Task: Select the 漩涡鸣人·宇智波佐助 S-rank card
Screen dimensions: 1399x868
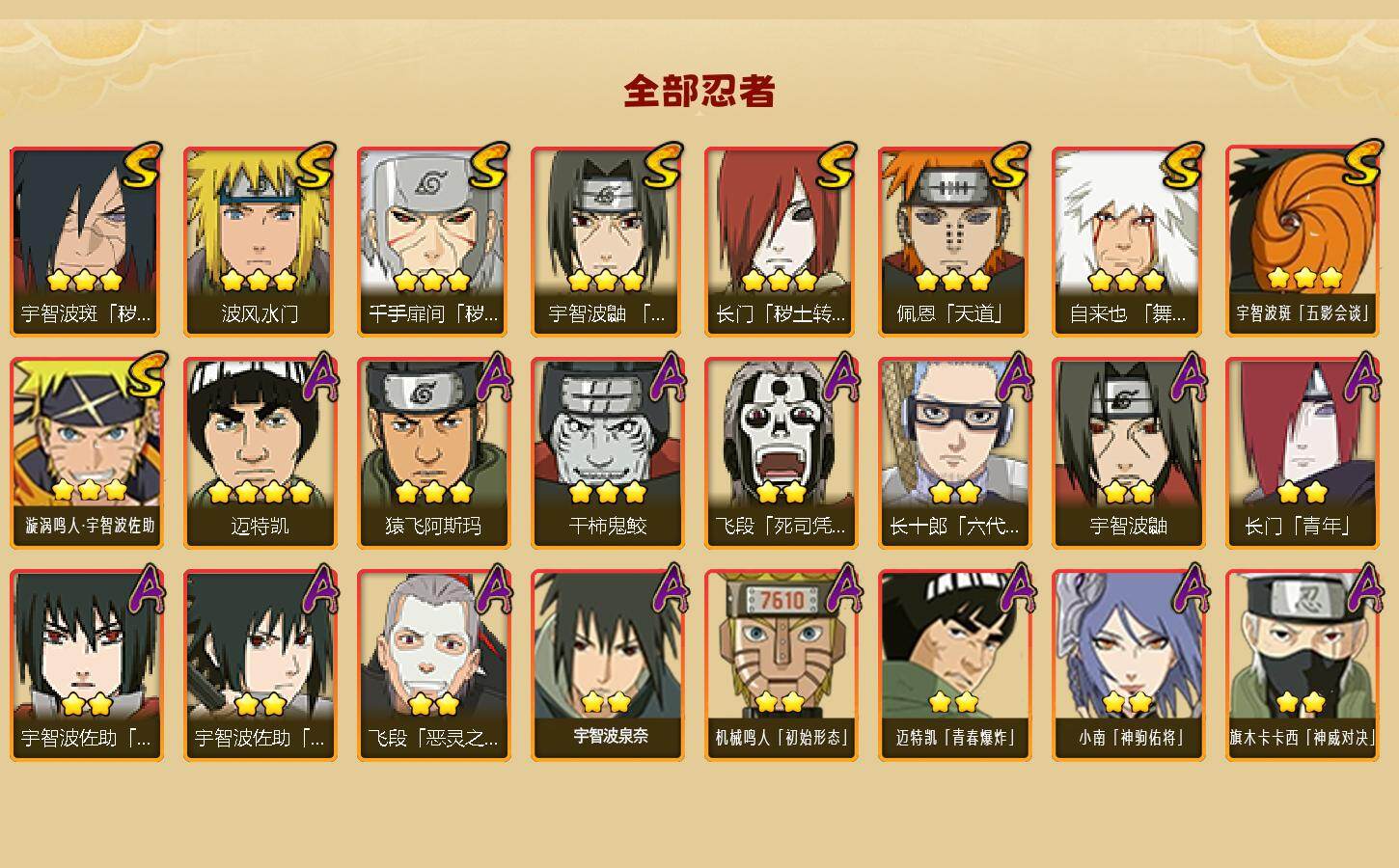Action: pos(86,453)
